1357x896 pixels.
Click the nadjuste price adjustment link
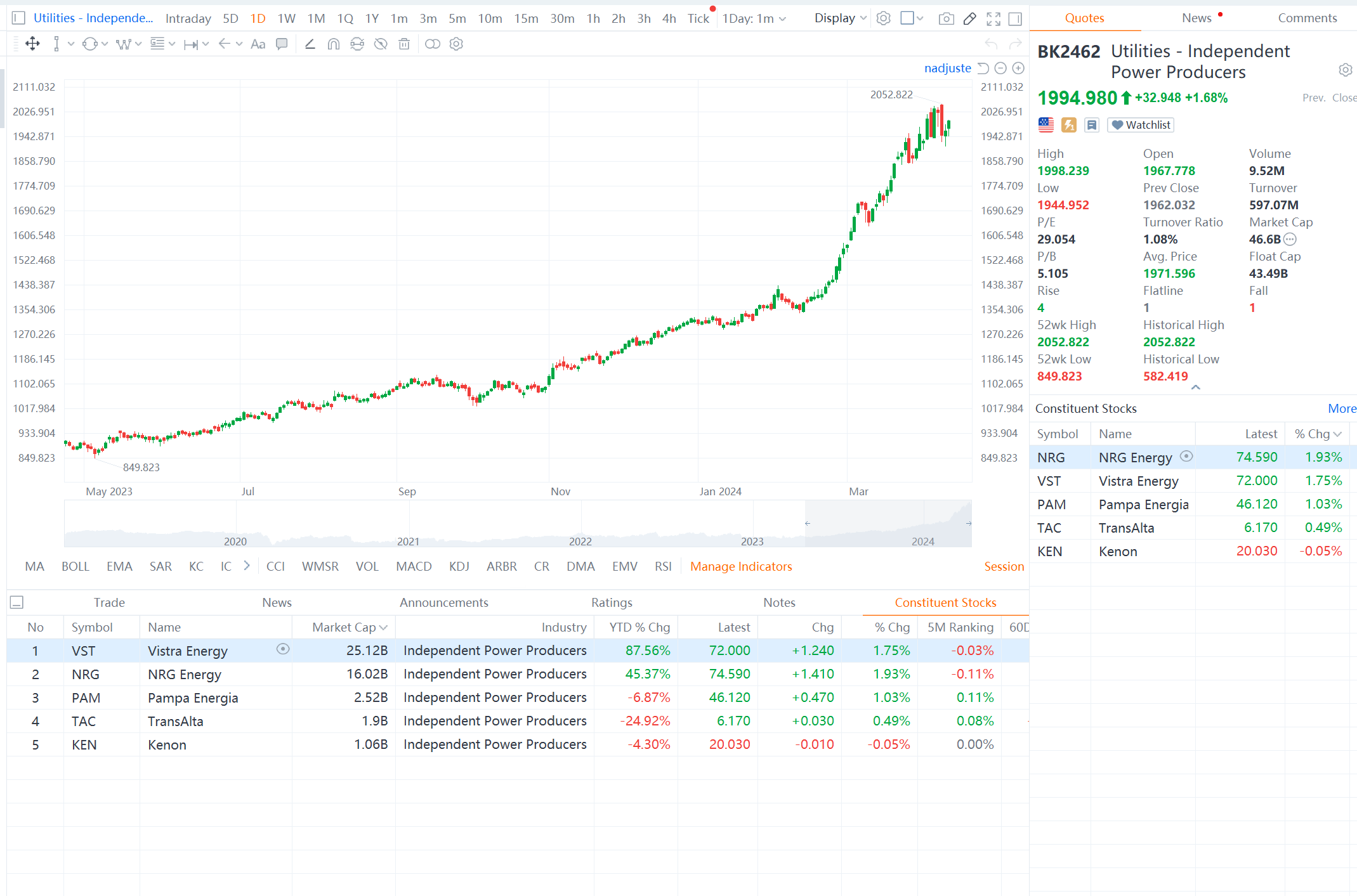coord(947,68)
